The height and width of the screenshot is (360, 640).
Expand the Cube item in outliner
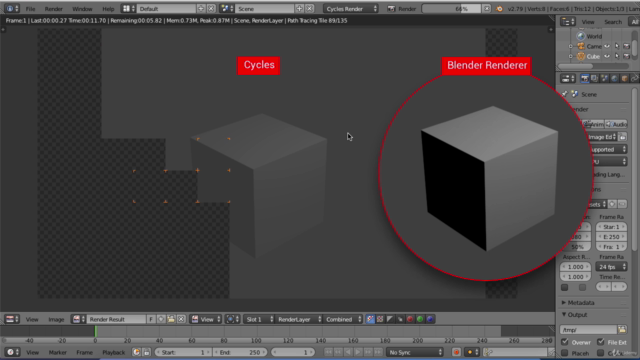[571, 56]
